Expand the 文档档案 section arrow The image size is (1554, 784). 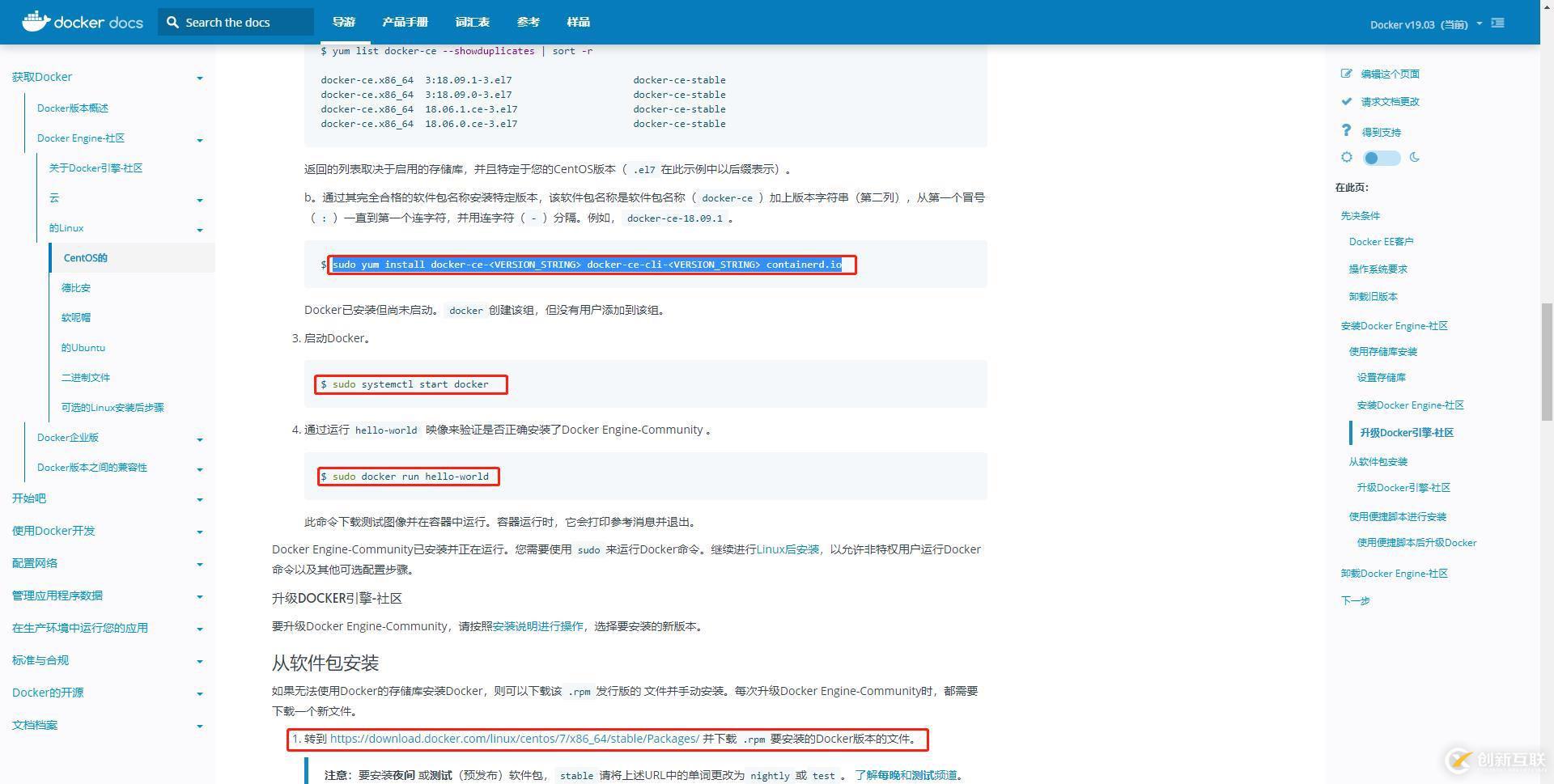click(200, 727)
